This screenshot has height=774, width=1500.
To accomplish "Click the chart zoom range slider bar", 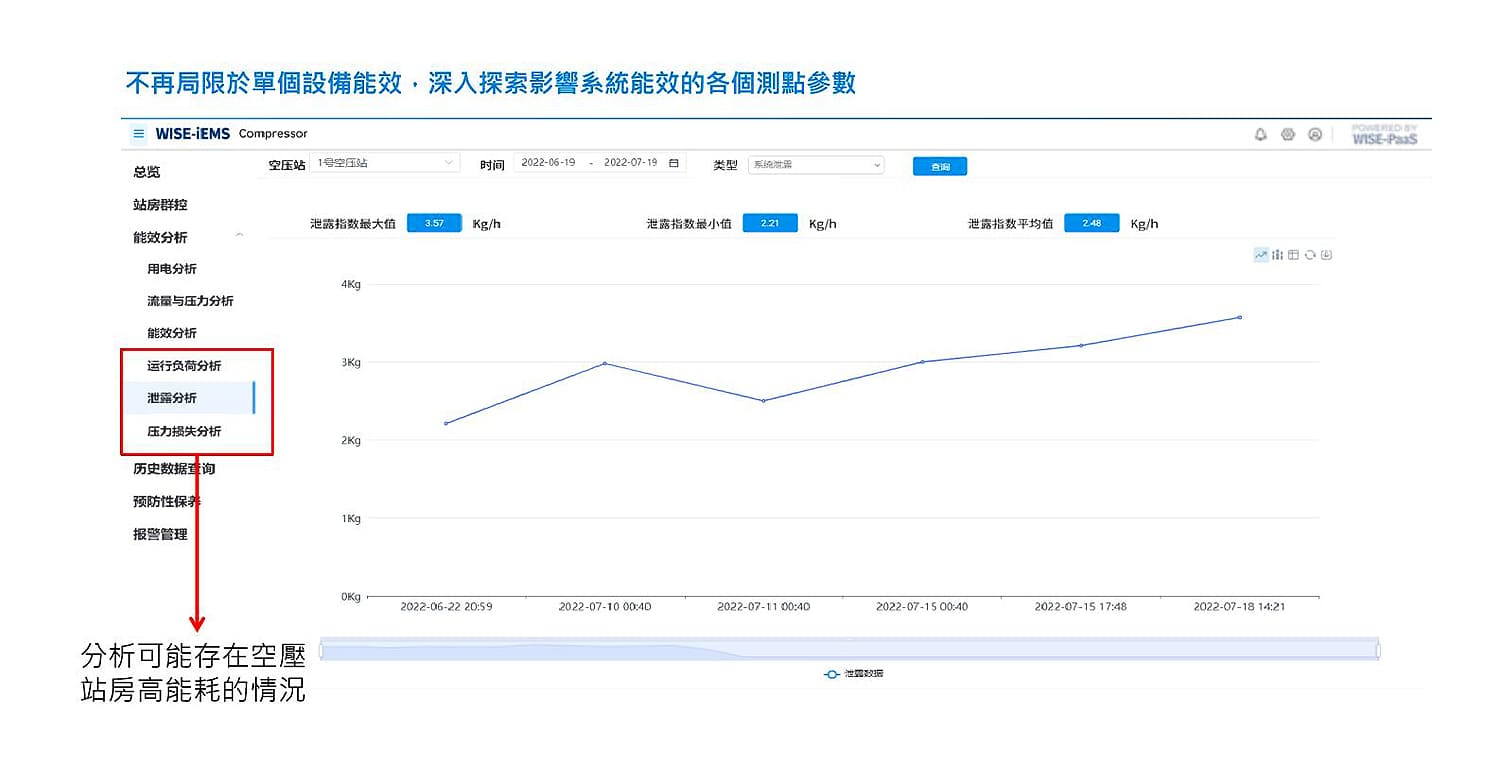I will point(849,650).
